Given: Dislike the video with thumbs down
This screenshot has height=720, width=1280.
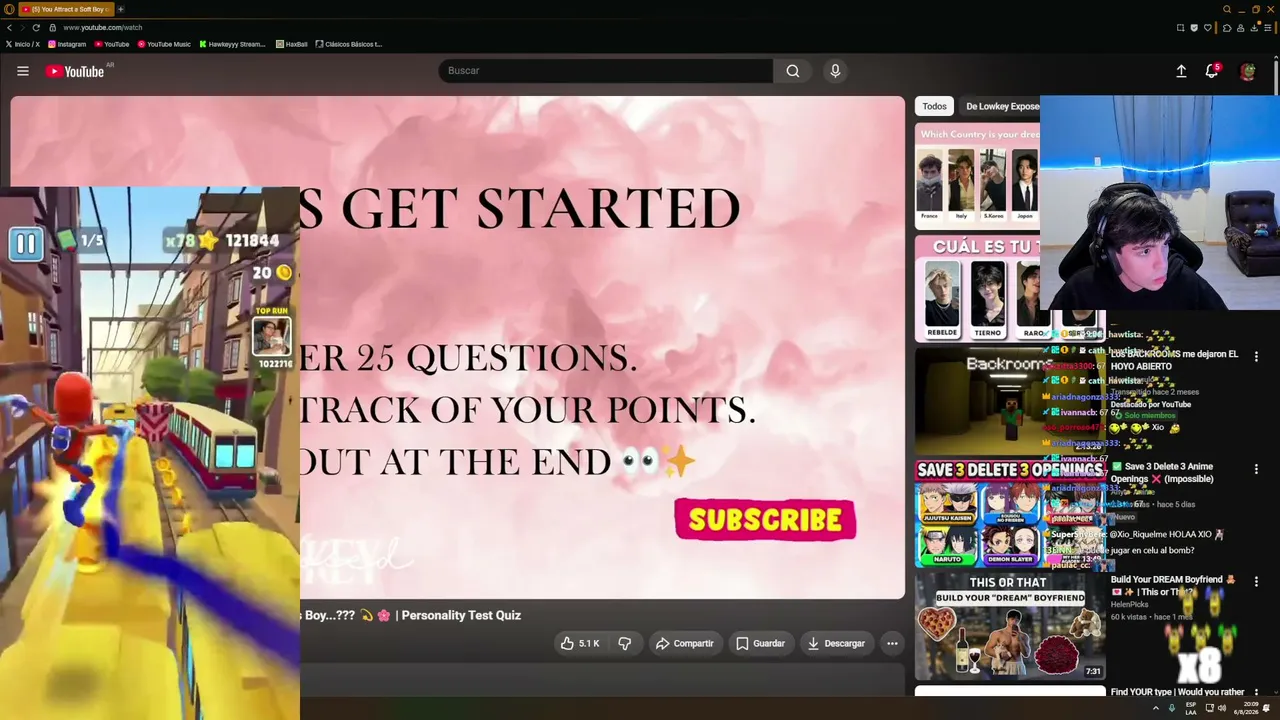Looking at the screenshot, I should (625, 643).
